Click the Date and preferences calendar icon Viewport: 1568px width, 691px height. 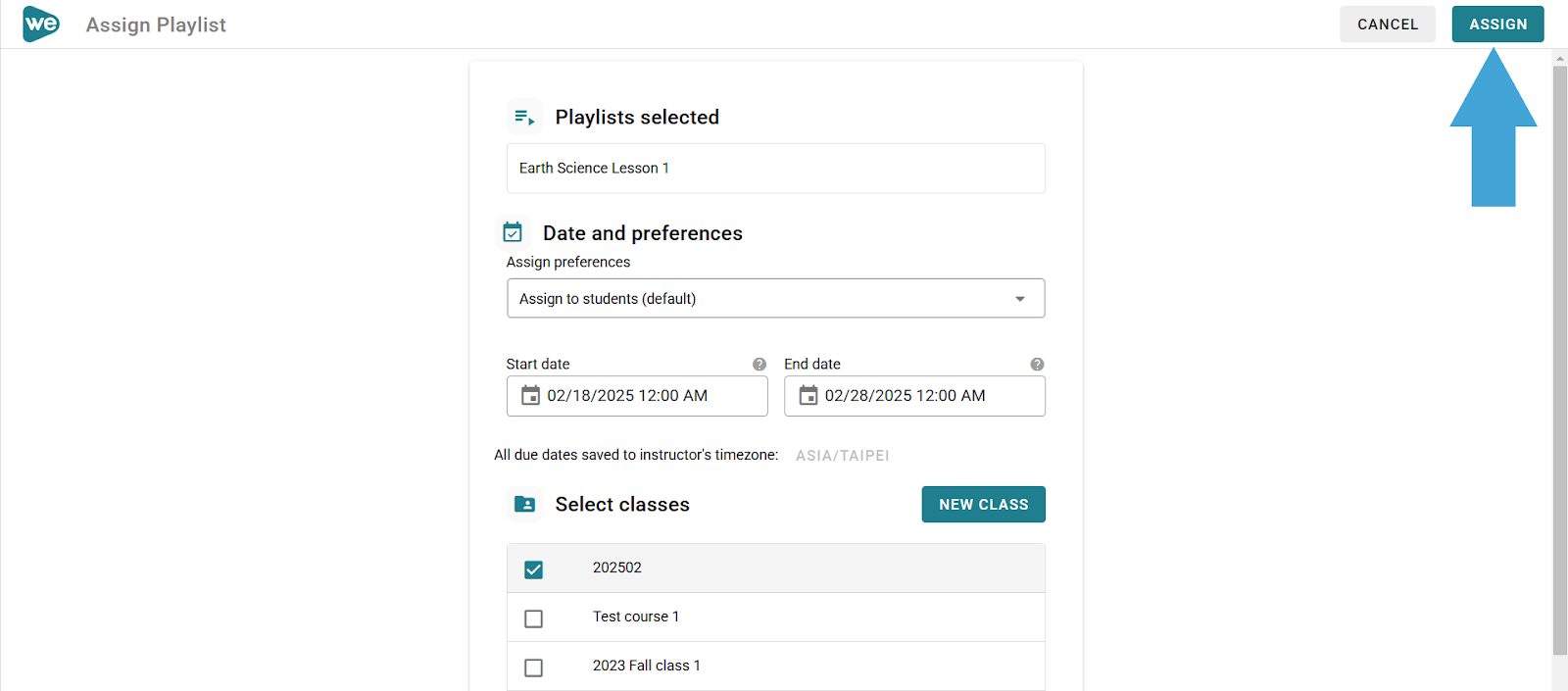513,232
